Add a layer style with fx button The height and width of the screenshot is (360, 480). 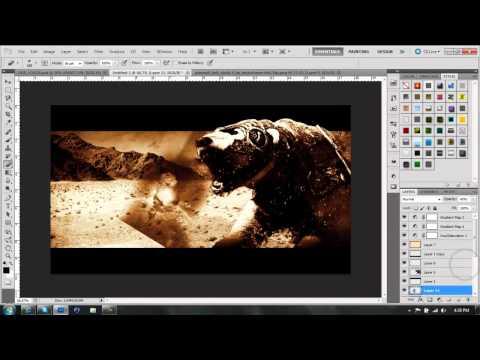[x=421, y=300]
